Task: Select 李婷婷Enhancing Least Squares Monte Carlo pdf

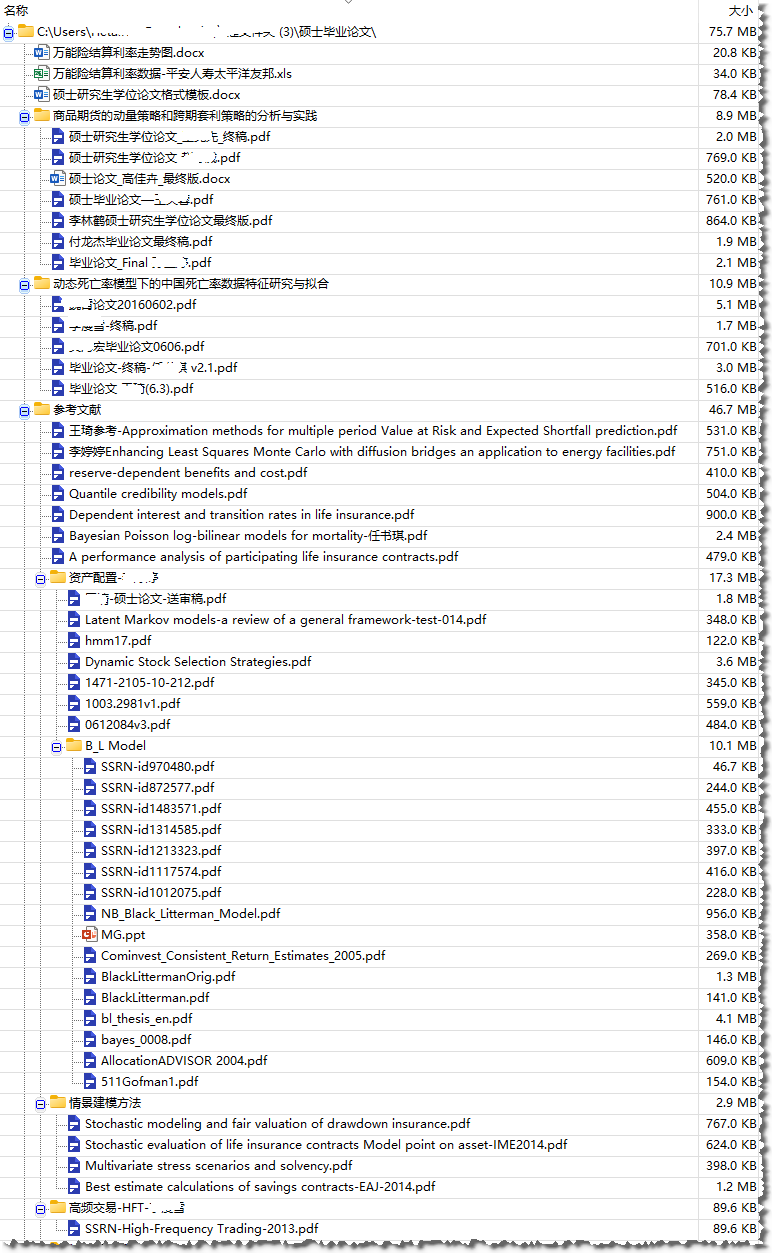Action: pyautogui.click(x=372, y=451)
